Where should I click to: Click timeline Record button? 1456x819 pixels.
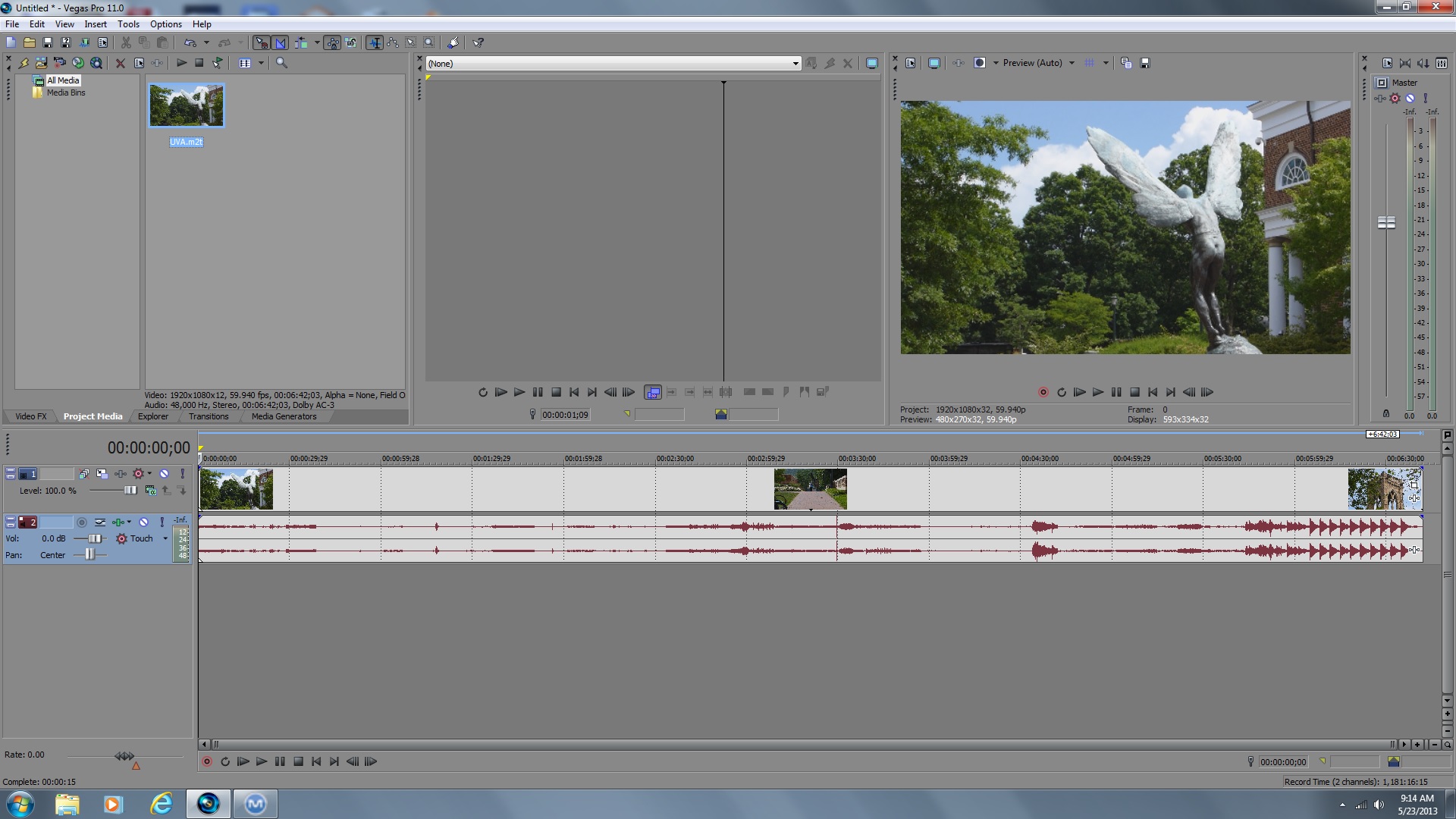pos(206,761)
